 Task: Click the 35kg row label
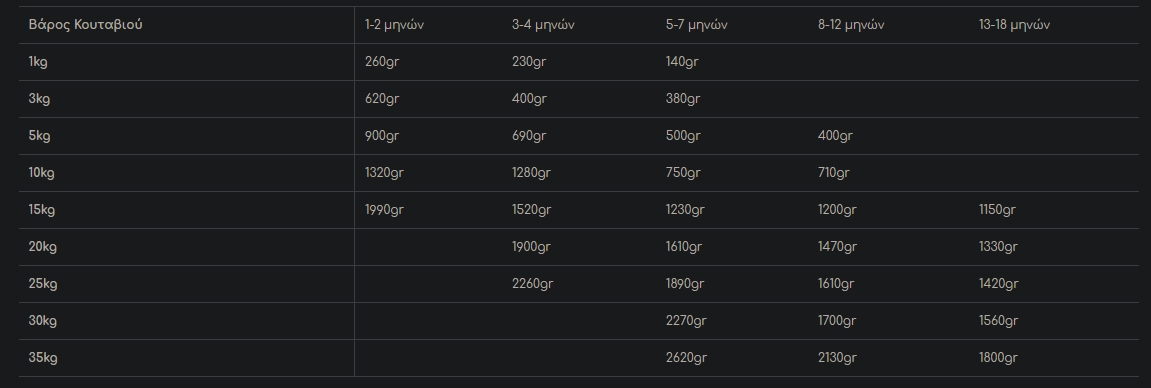(x=43, y=358)
